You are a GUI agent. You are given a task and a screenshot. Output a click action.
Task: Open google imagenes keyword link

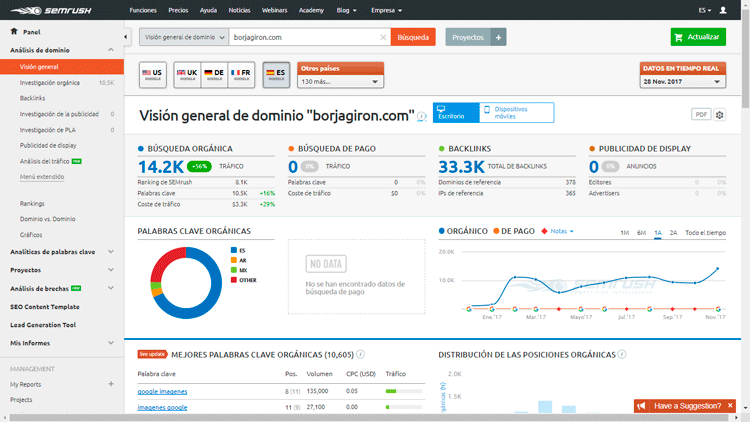click(x=162, y=391)
